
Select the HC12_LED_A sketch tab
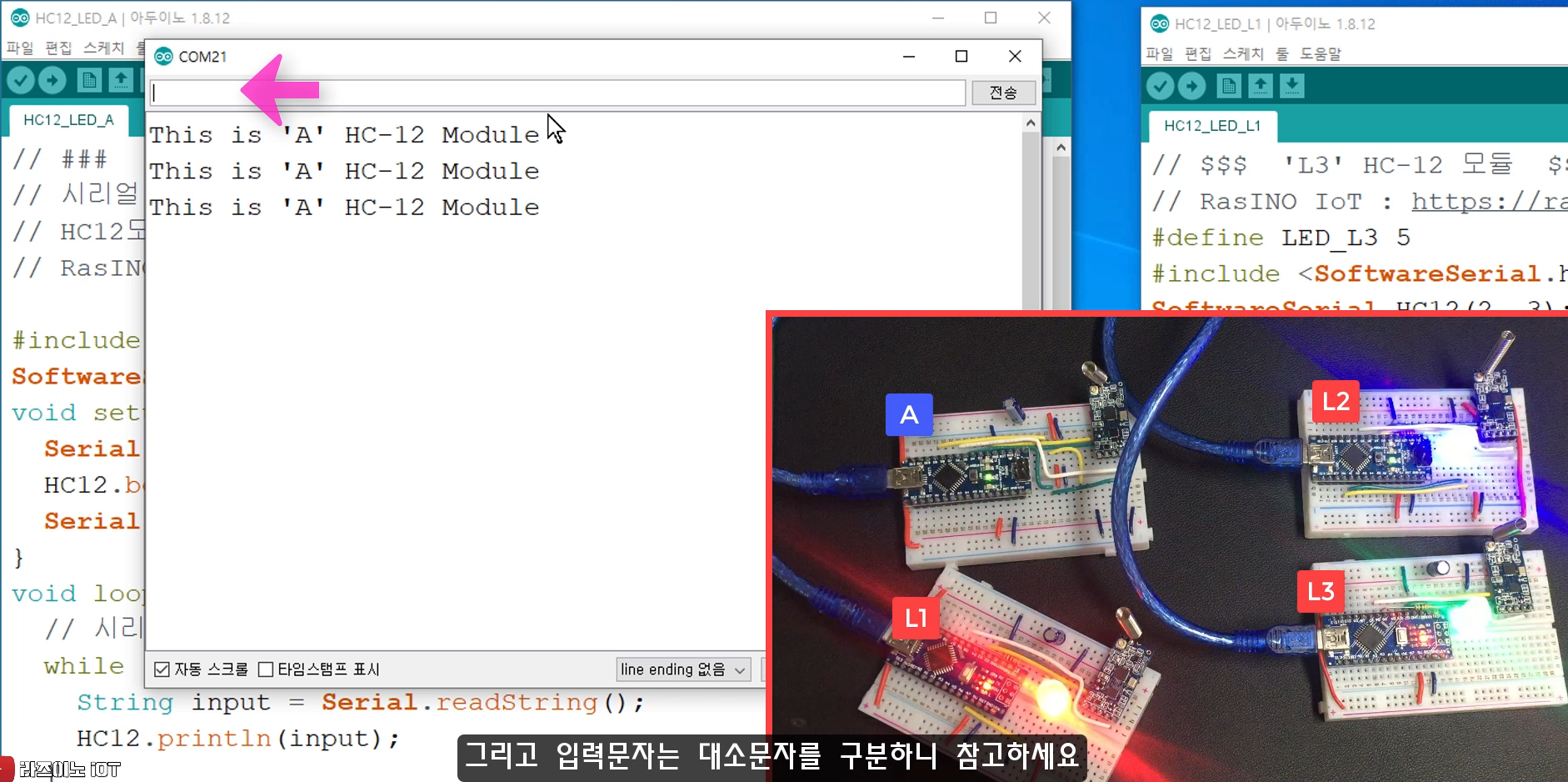[68, 120]
